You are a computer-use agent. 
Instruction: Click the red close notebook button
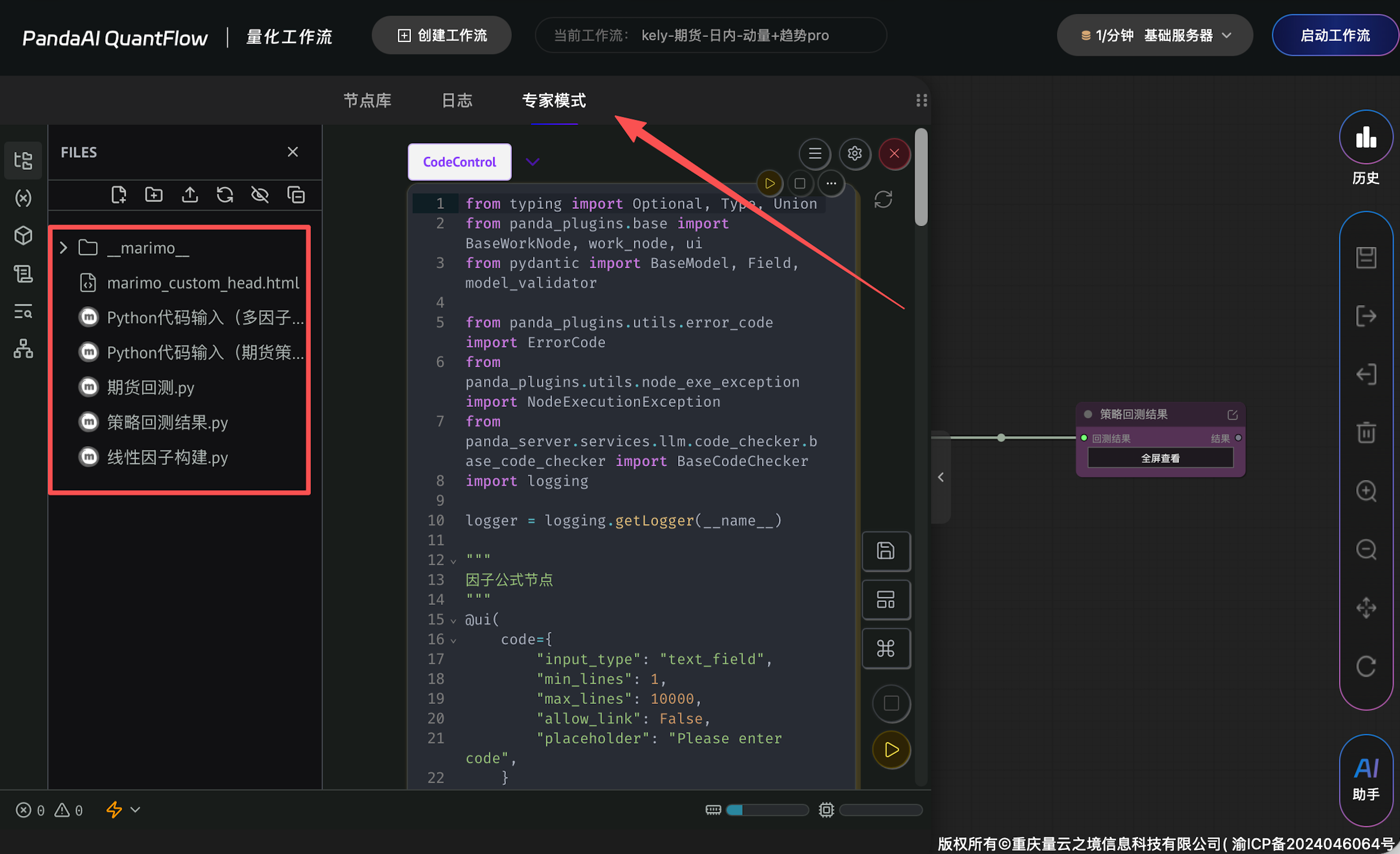click(894, 154)
